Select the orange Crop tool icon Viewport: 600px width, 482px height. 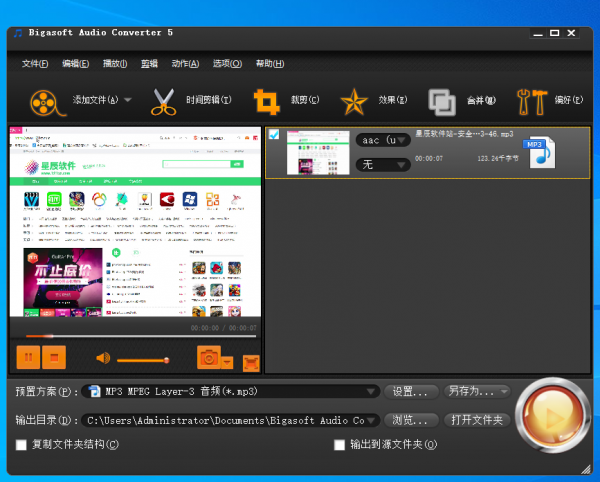[x=267, y=102]
